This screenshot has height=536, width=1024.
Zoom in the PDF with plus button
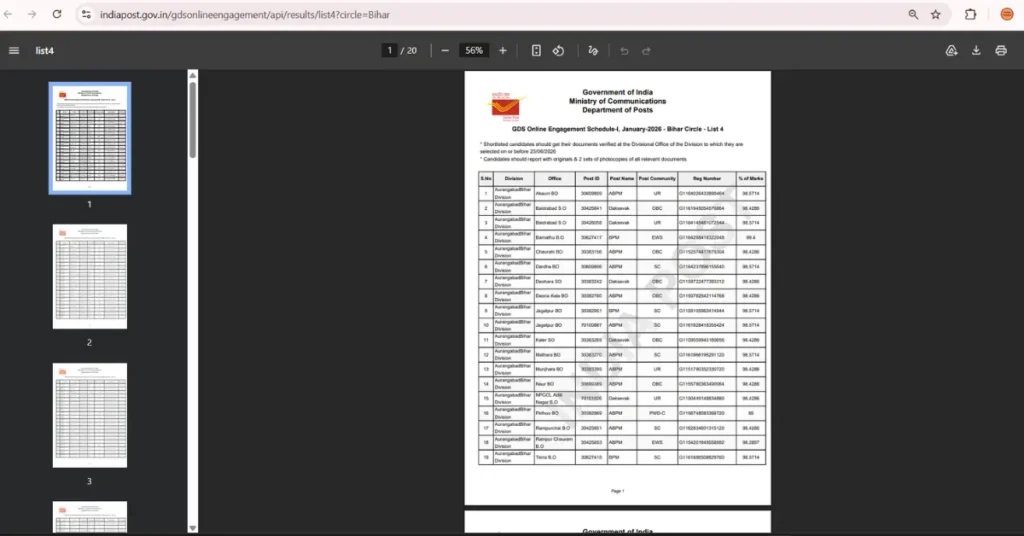pyautogui.click(x=503, y=50)
